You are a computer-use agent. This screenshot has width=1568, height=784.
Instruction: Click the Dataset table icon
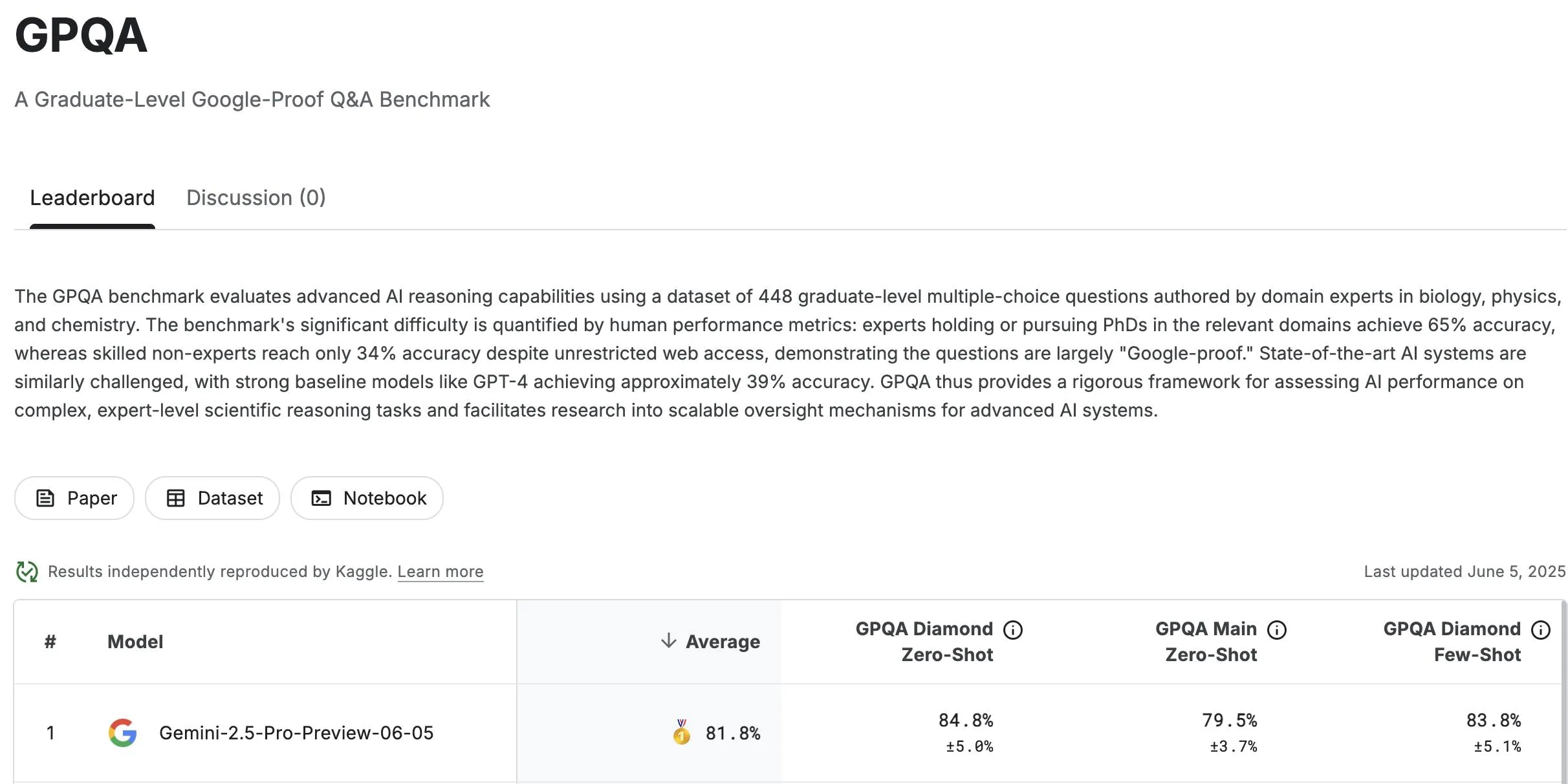177,498
